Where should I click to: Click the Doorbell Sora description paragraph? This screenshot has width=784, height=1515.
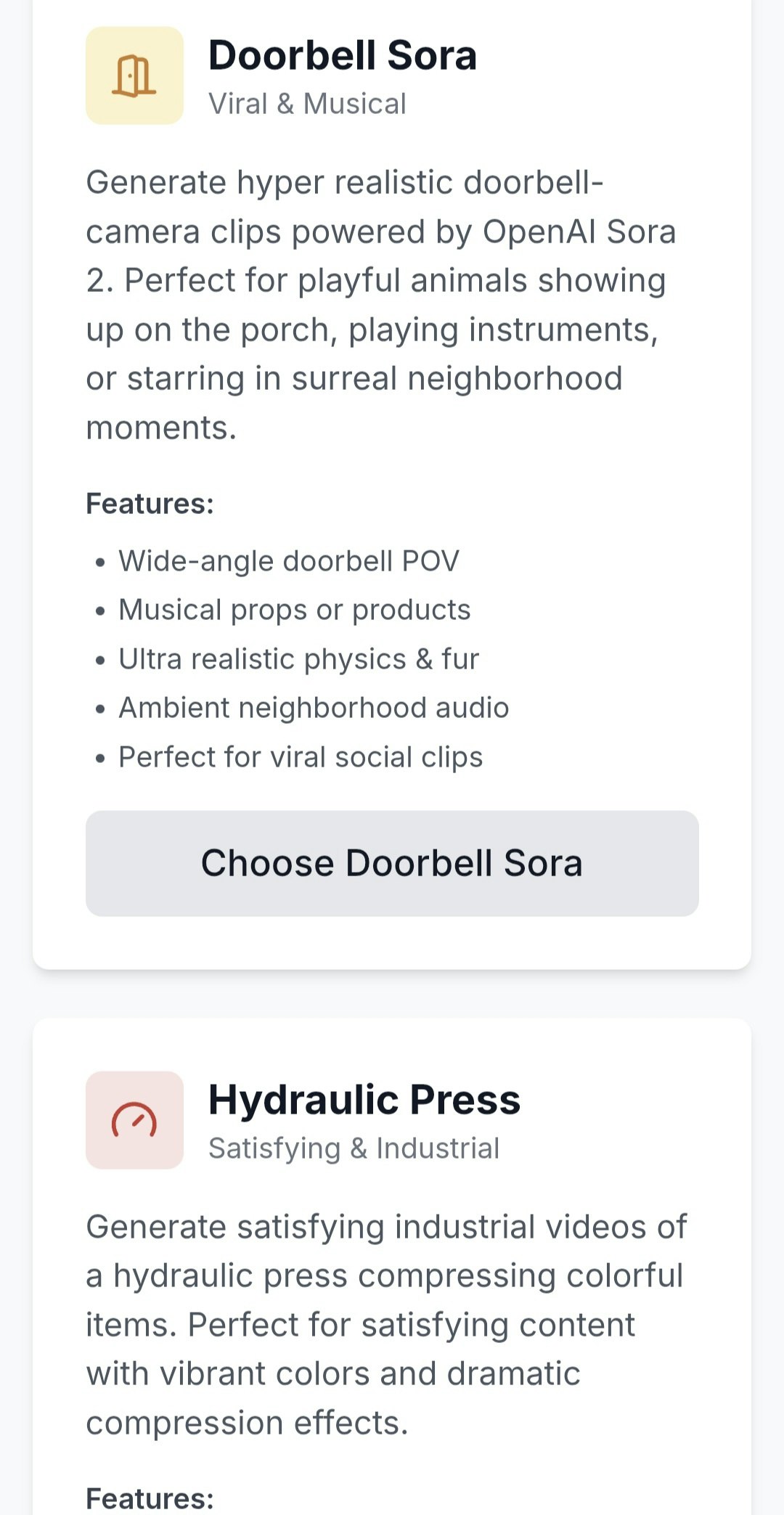[x=381, y=305]
